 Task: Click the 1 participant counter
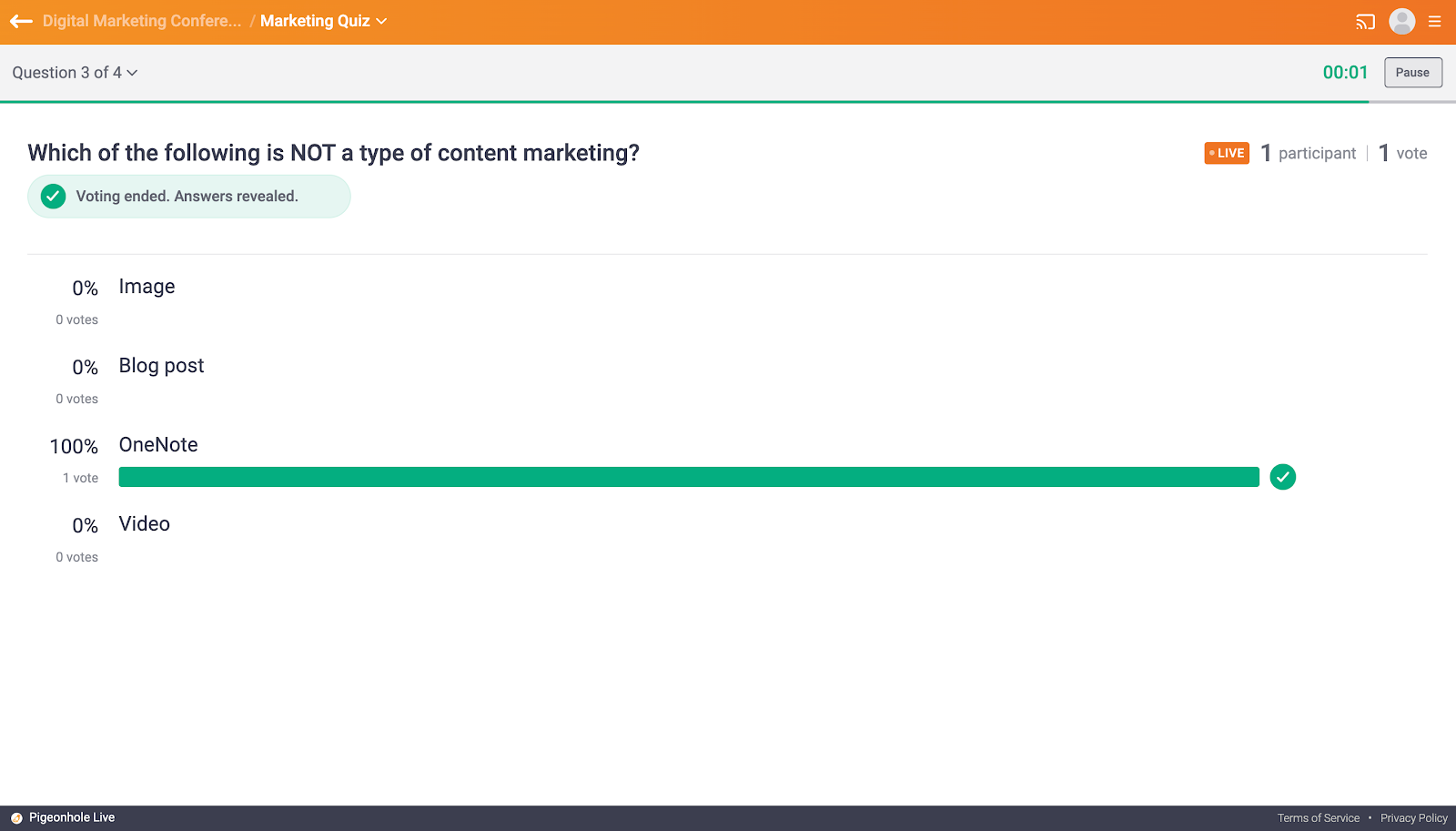coord(1308,153)
